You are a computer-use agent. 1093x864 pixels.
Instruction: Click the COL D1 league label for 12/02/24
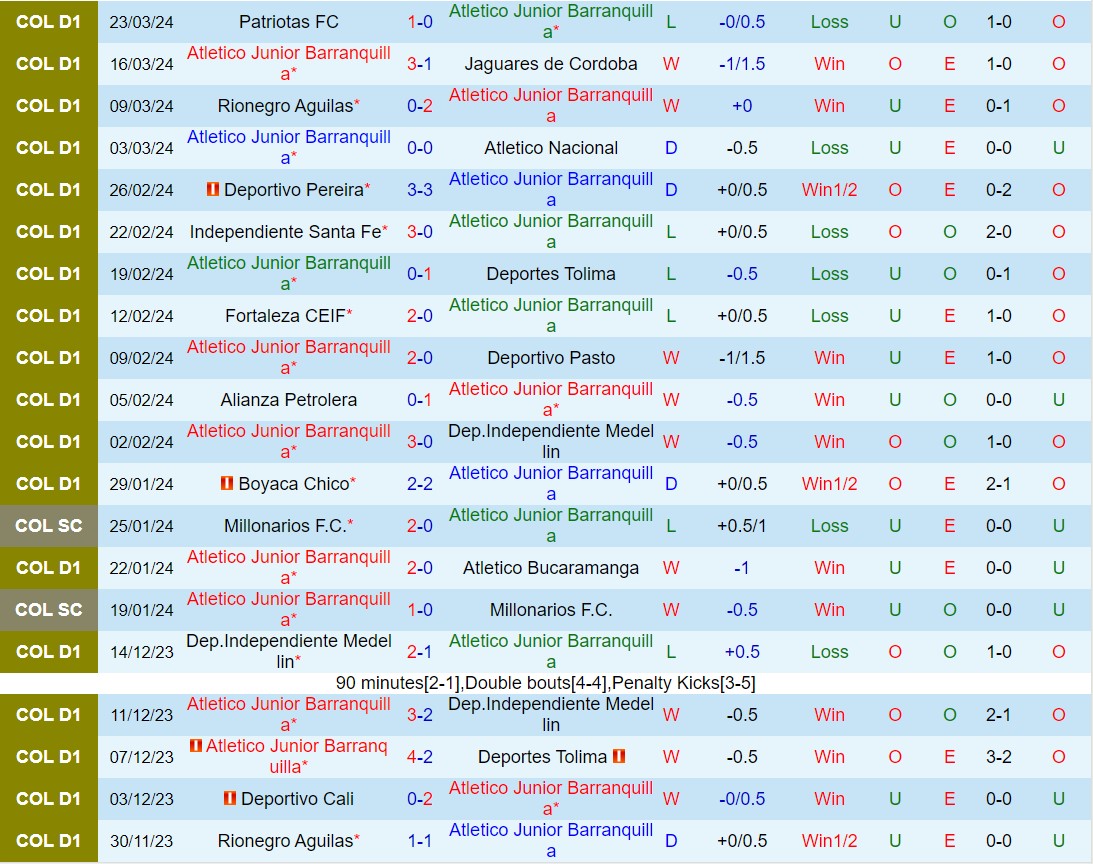point(49,316)
